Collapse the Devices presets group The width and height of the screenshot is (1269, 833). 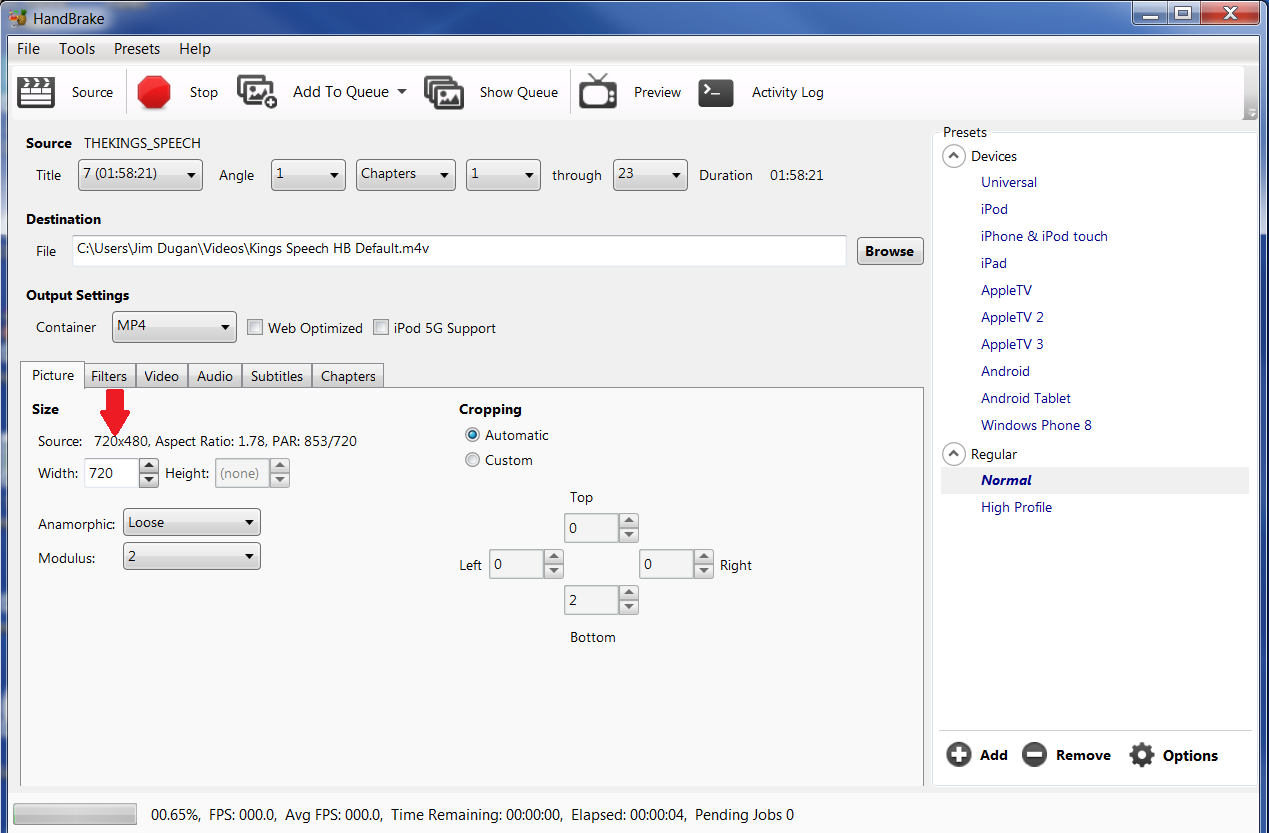[954, 156]
